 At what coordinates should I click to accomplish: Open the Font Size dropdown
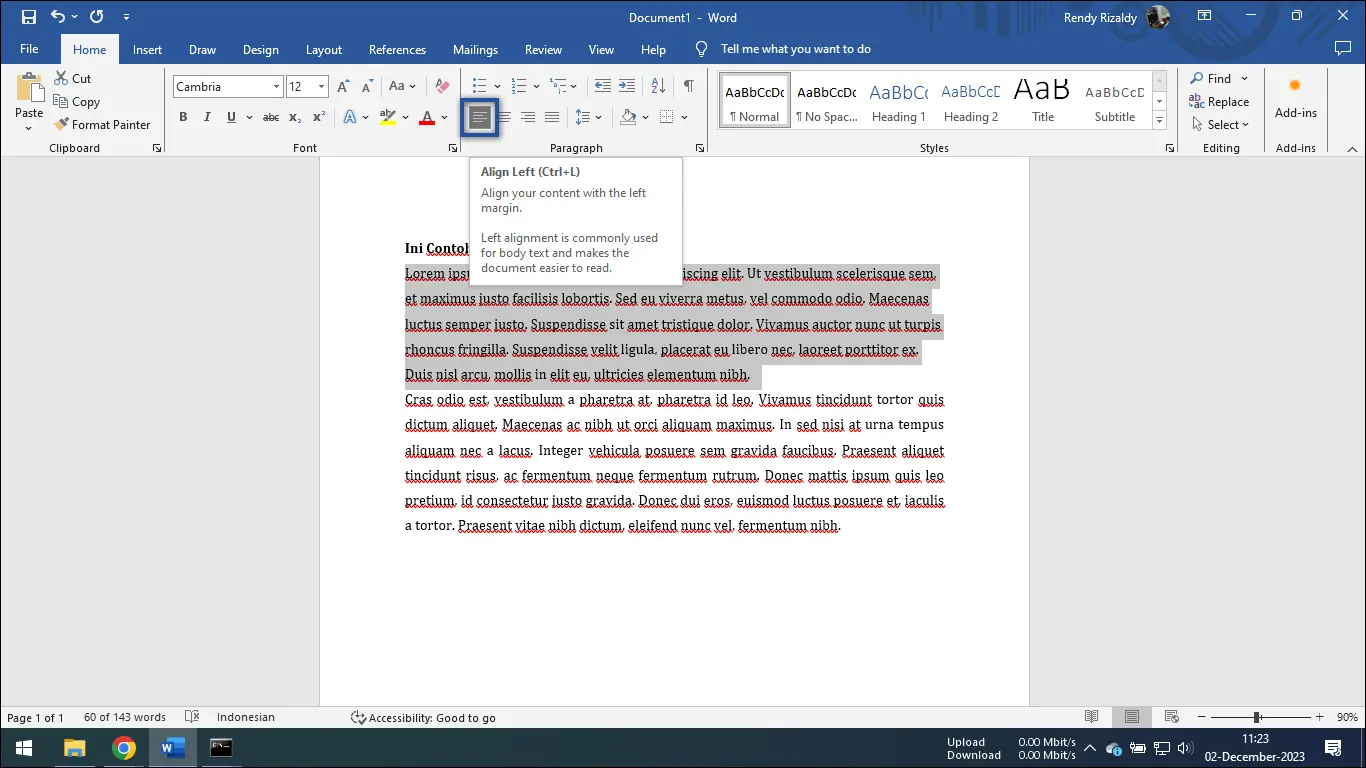click(x=320, y=86)
